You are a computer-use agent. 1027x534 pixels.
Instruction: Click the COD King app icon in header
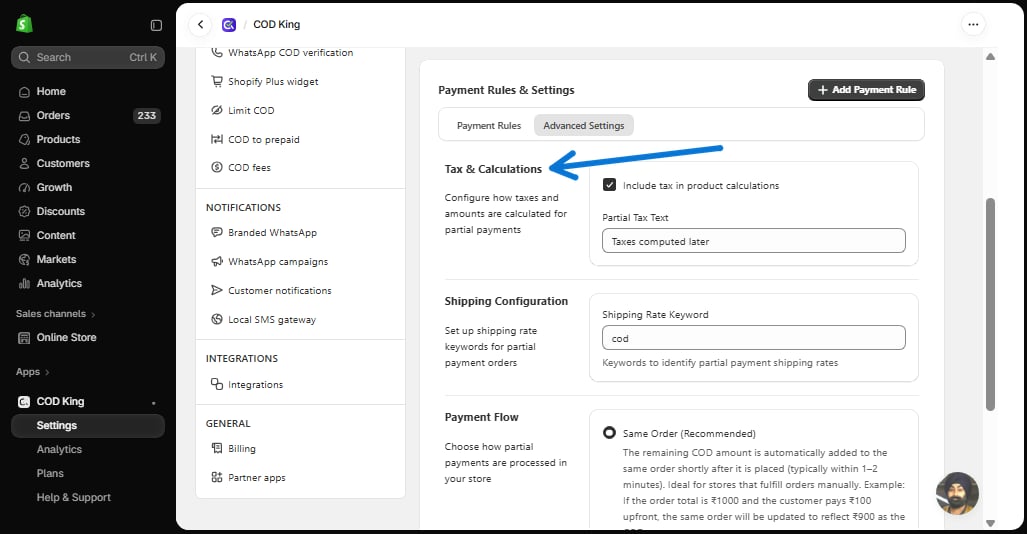click(x=229, y=25)
